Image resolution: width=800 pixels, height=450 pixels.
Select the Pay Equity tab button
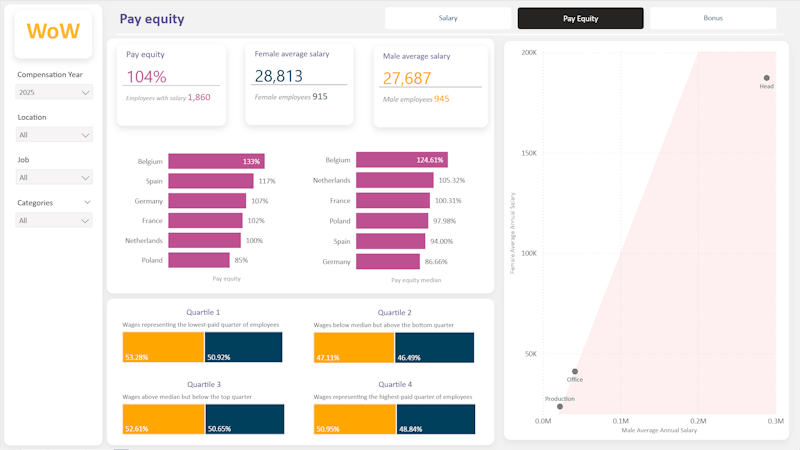(x=581, y=18)
